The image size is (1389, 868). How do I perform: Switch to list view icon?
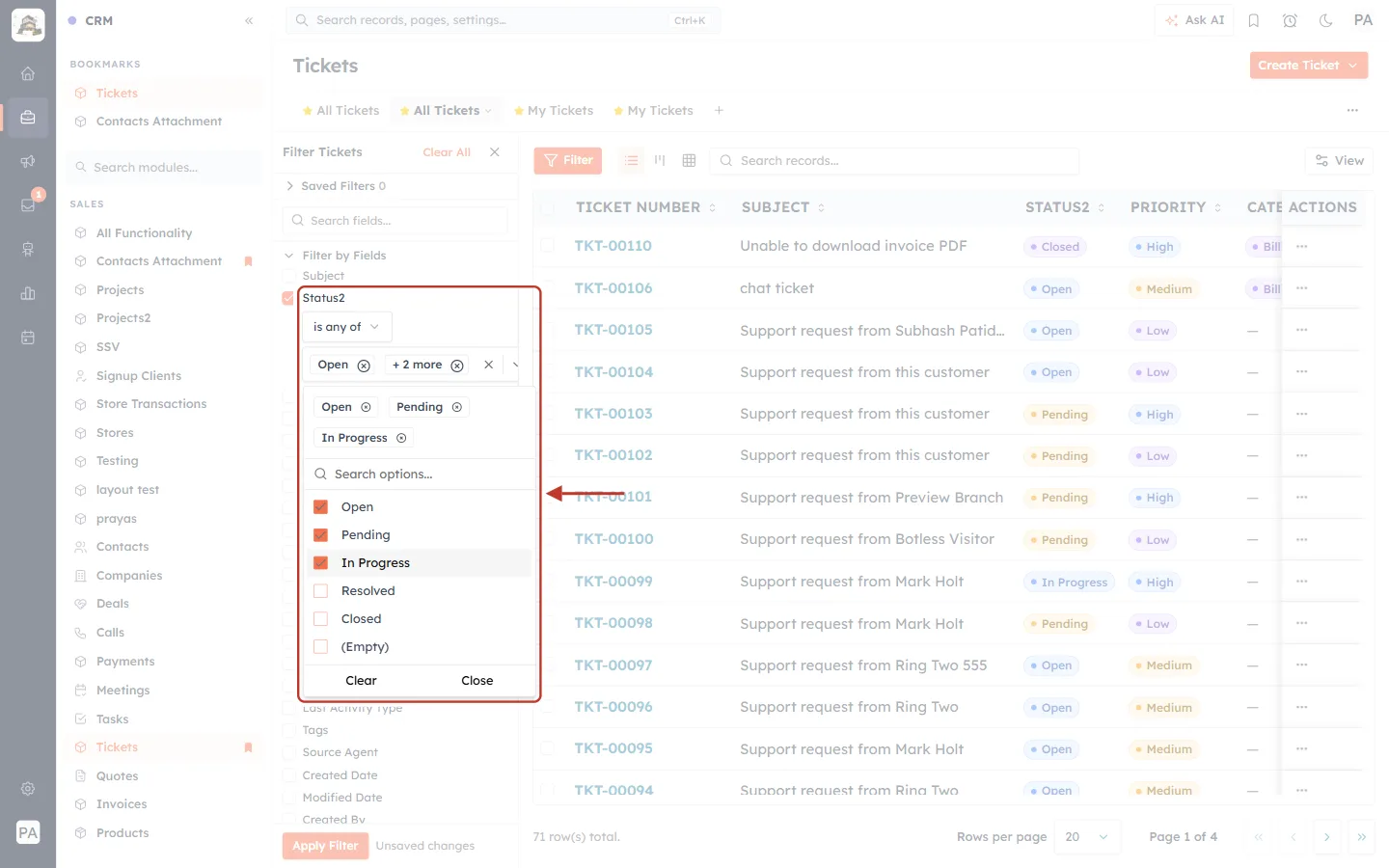632,160
